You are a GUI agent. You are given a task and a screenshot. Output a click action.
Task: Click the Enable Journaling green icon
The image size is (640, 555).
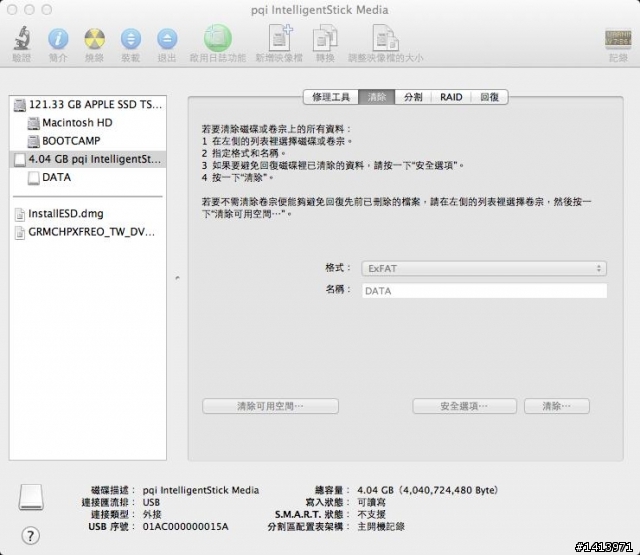pyautogui.click(x=218, y=38)
